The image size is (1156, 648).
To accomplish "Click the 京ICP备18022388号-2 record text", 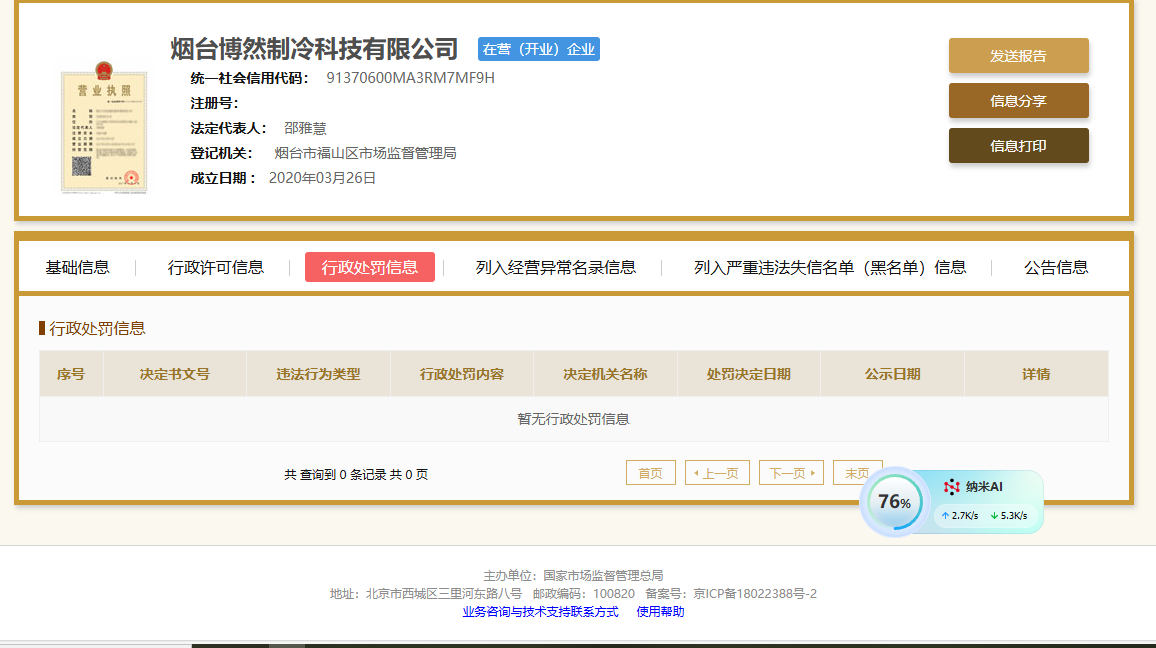I will point(755,593).
